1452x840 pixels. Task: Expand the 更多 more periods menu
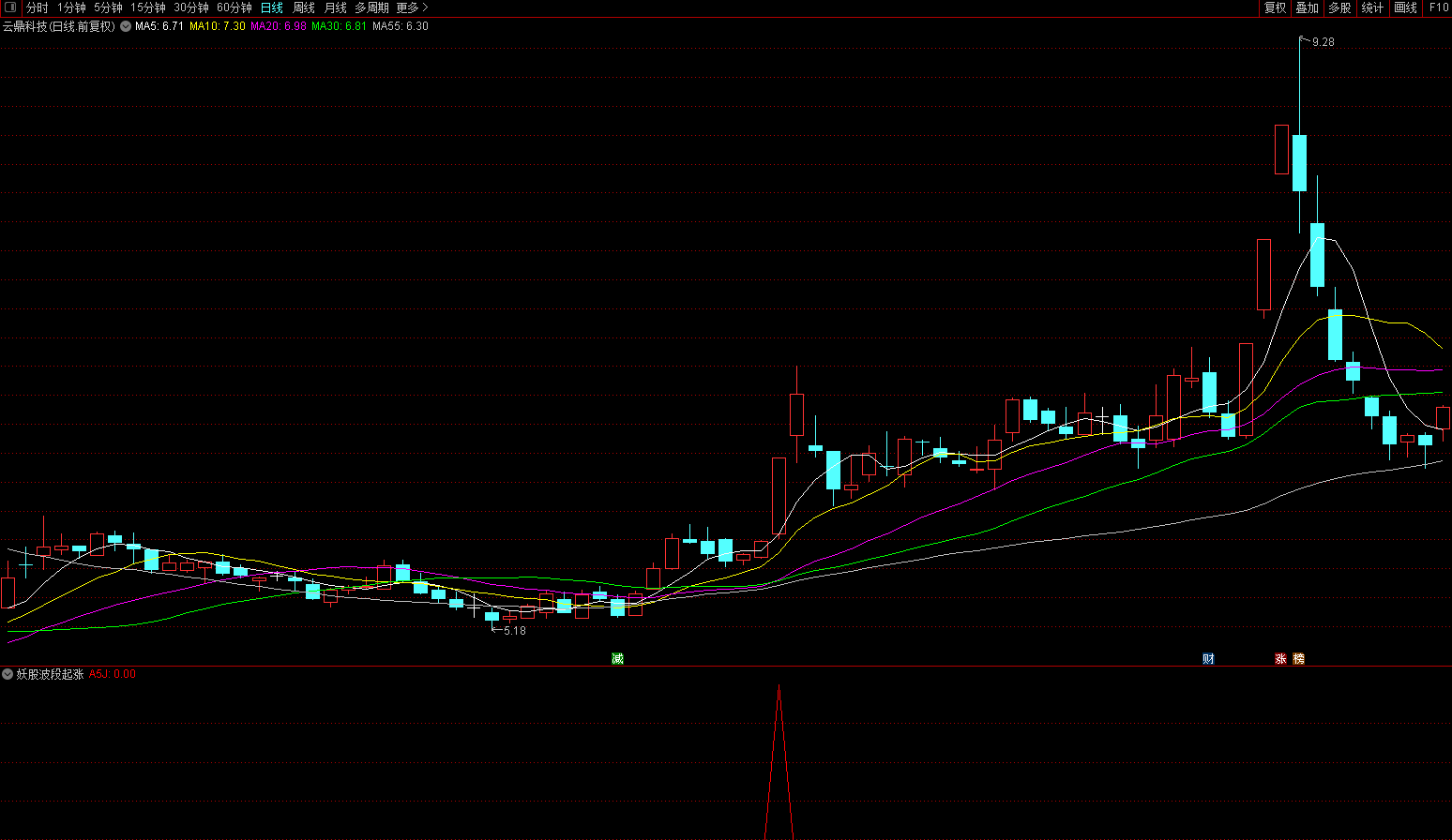412,7
